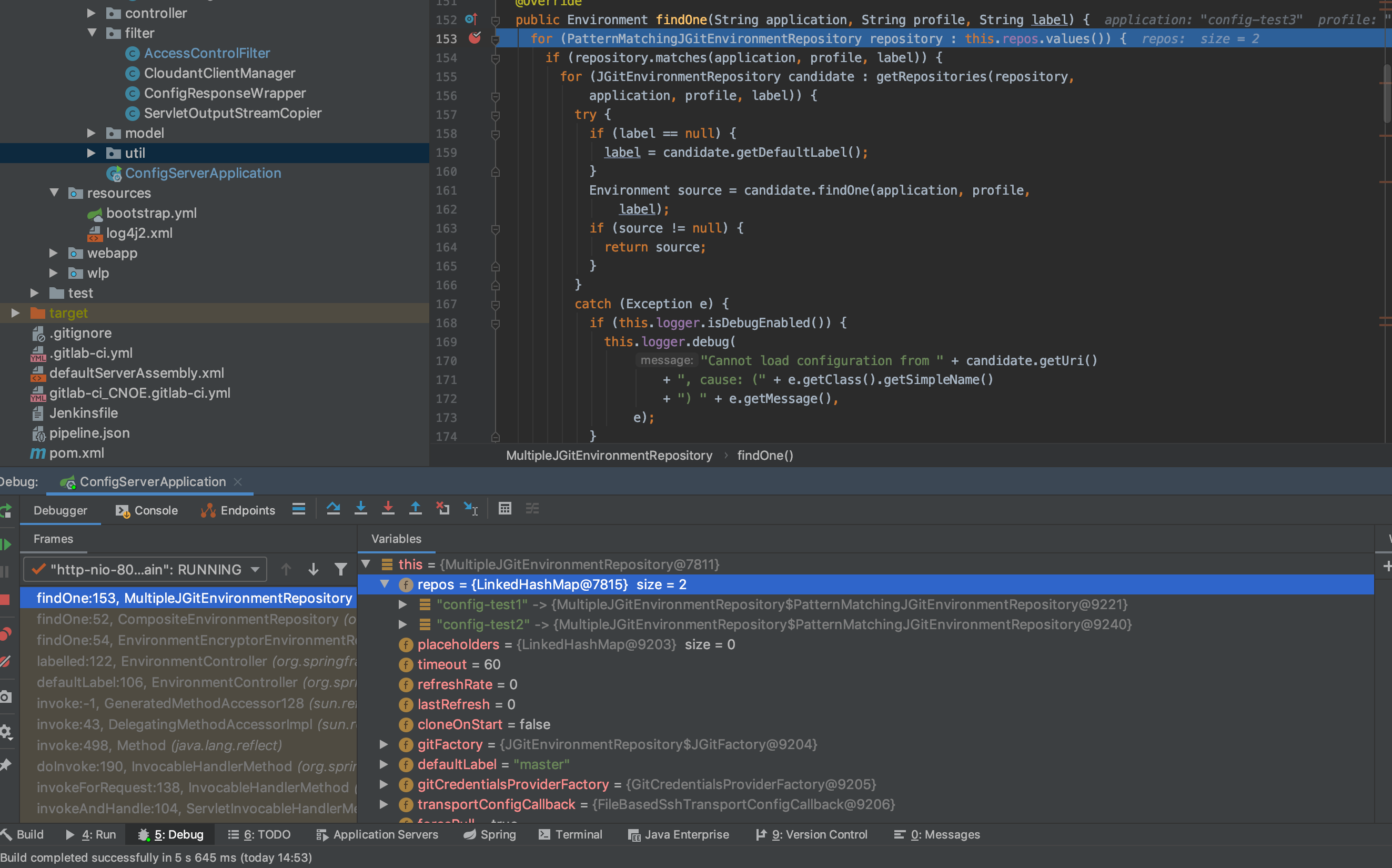Open the Evaluate Expression calculator icon

(505, 509)
